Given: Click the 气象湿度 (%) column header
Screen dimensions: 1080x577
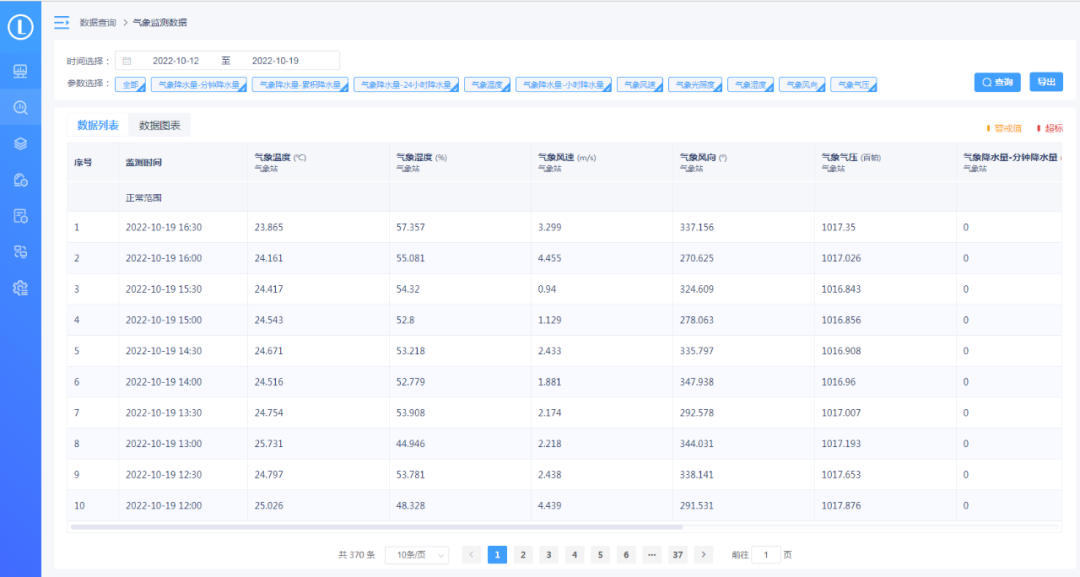Looking at the screenshot, I should pyautogui.click(x=460, y=162).
